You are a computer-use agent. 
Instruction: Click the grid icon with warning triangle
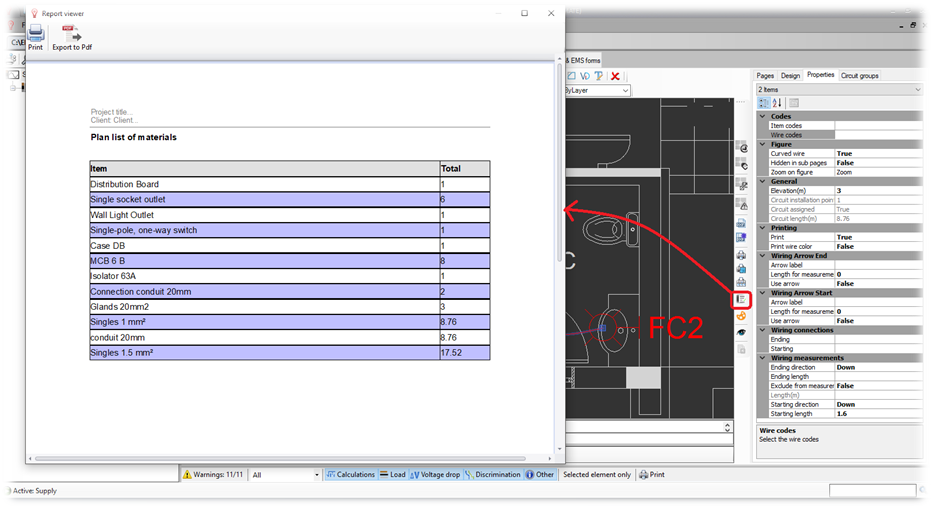click(x=742, y=204)
